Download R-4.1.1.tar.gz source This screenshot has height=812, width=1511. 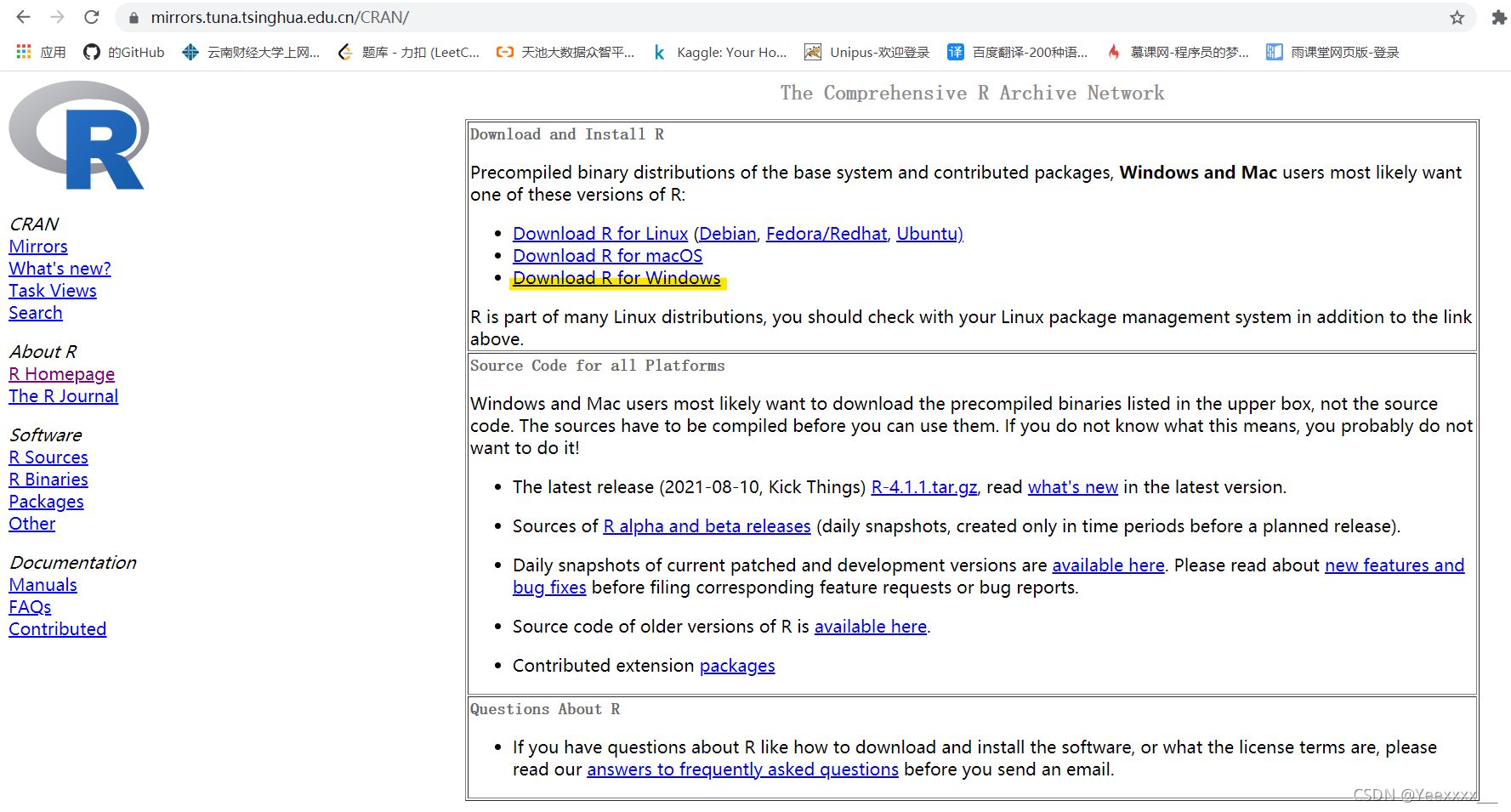click(x=924, y=487)
